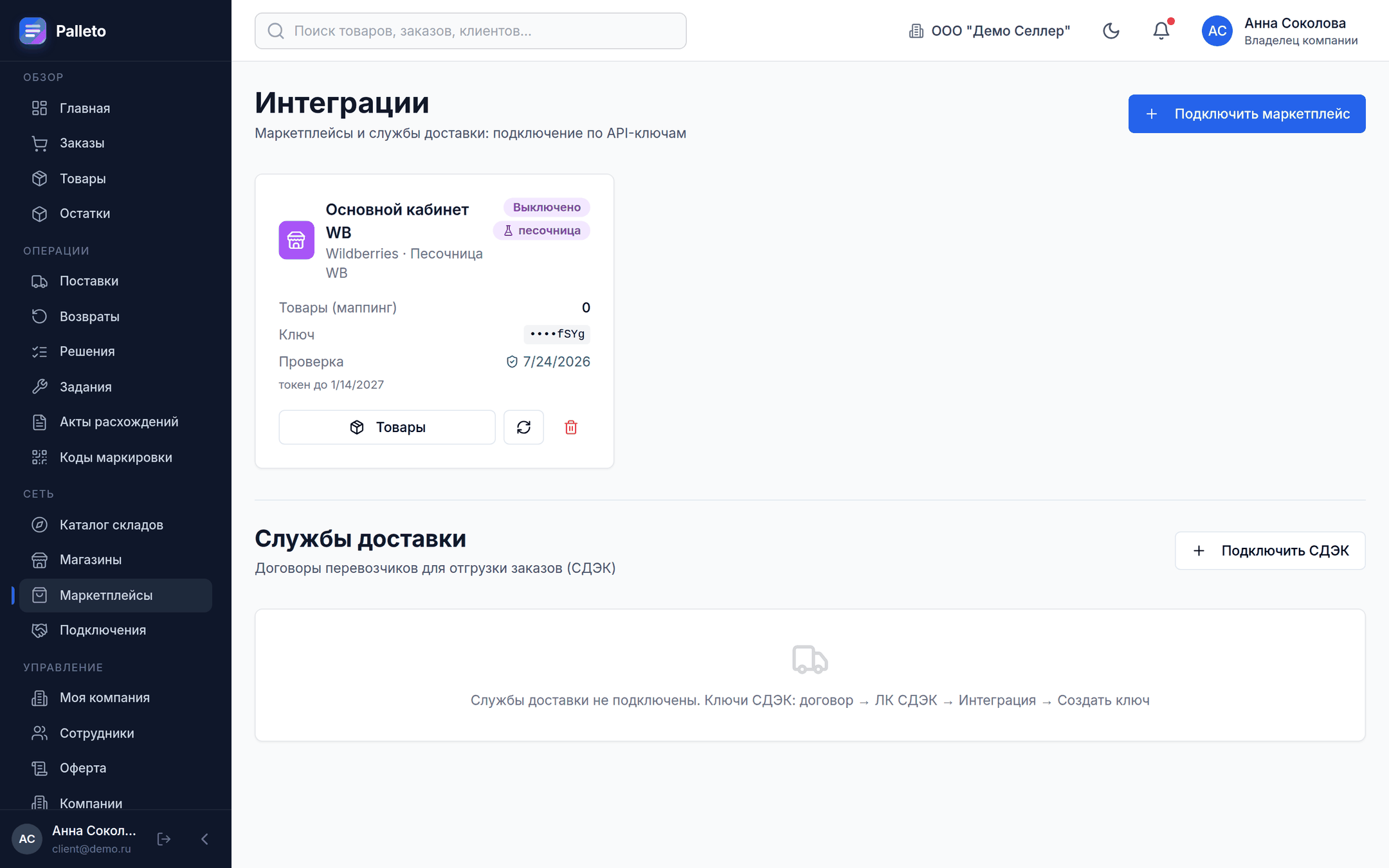Open Главная in the sidebar
The width and height of the screenshot is (1389, 868).
coord(116,108)
